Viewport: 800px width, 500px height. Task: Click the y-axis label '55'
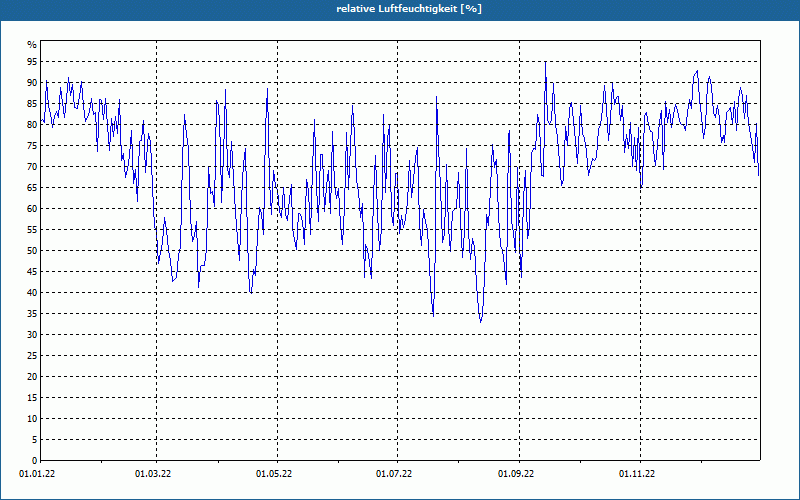click(32, 230)
